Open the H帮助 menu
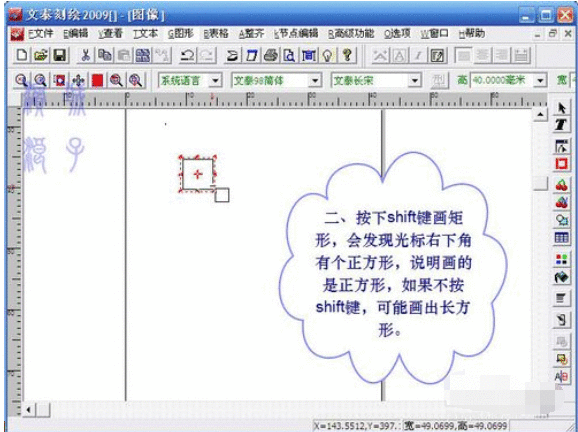Image resolution: width=578 pixels, height=432 pixels. (471, 34)
